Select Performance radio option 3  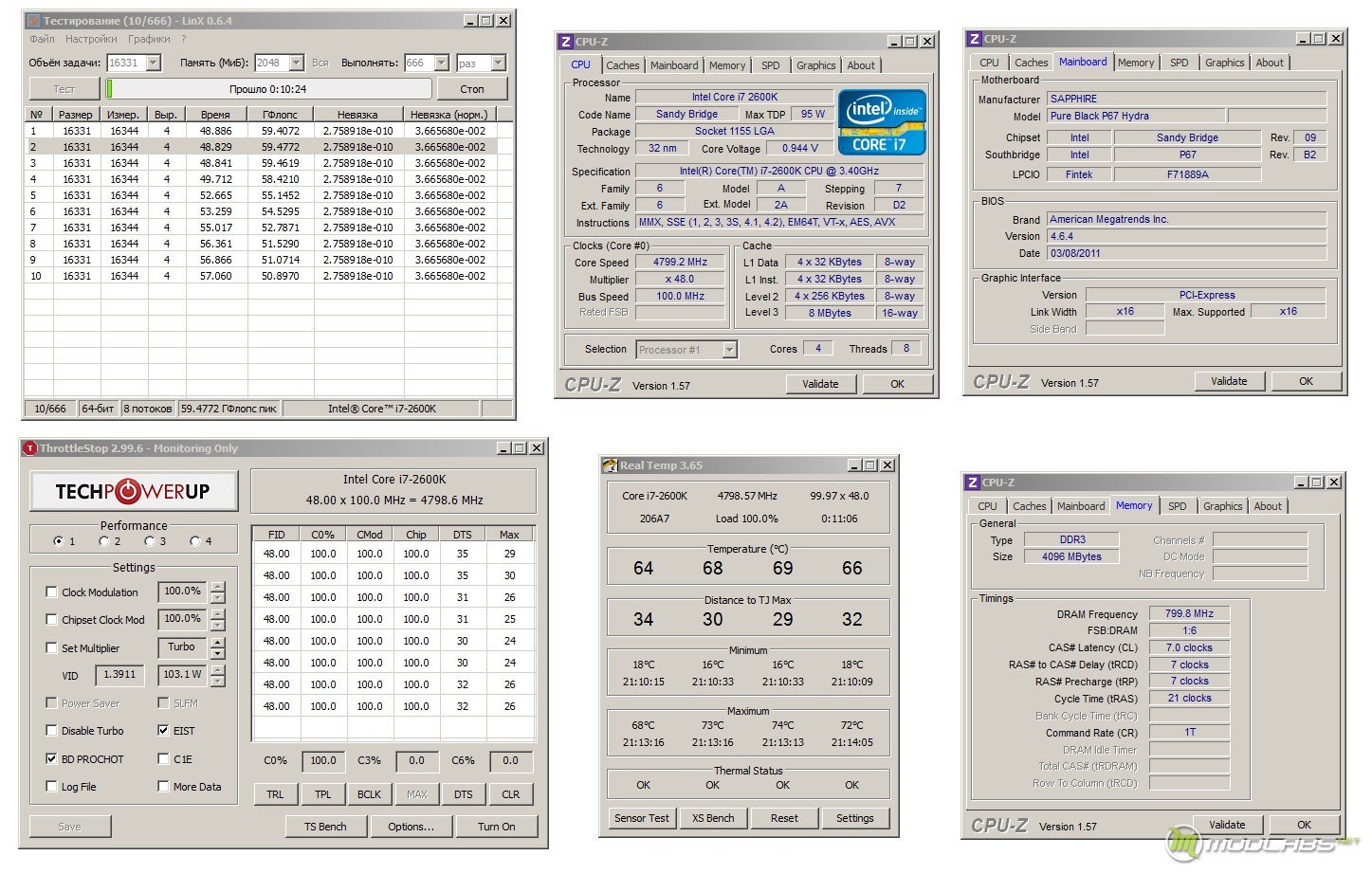[149, 541]
